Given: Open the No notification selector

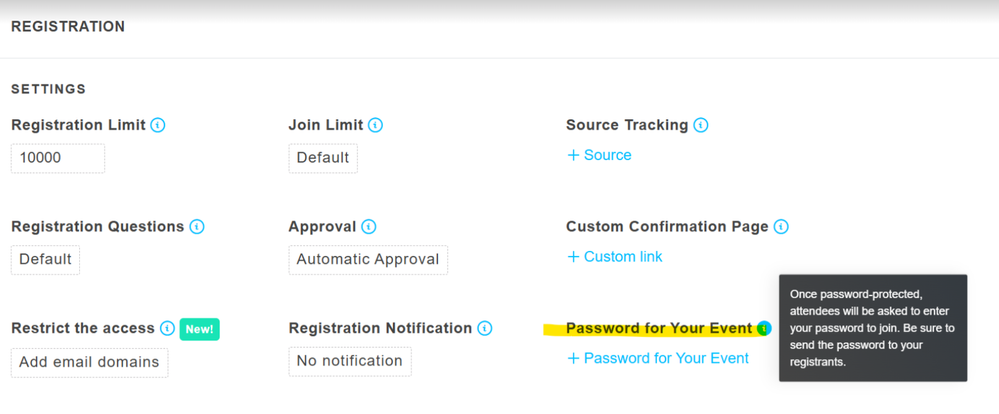Looking at the screenshot, I should click(x=350, y=362).
